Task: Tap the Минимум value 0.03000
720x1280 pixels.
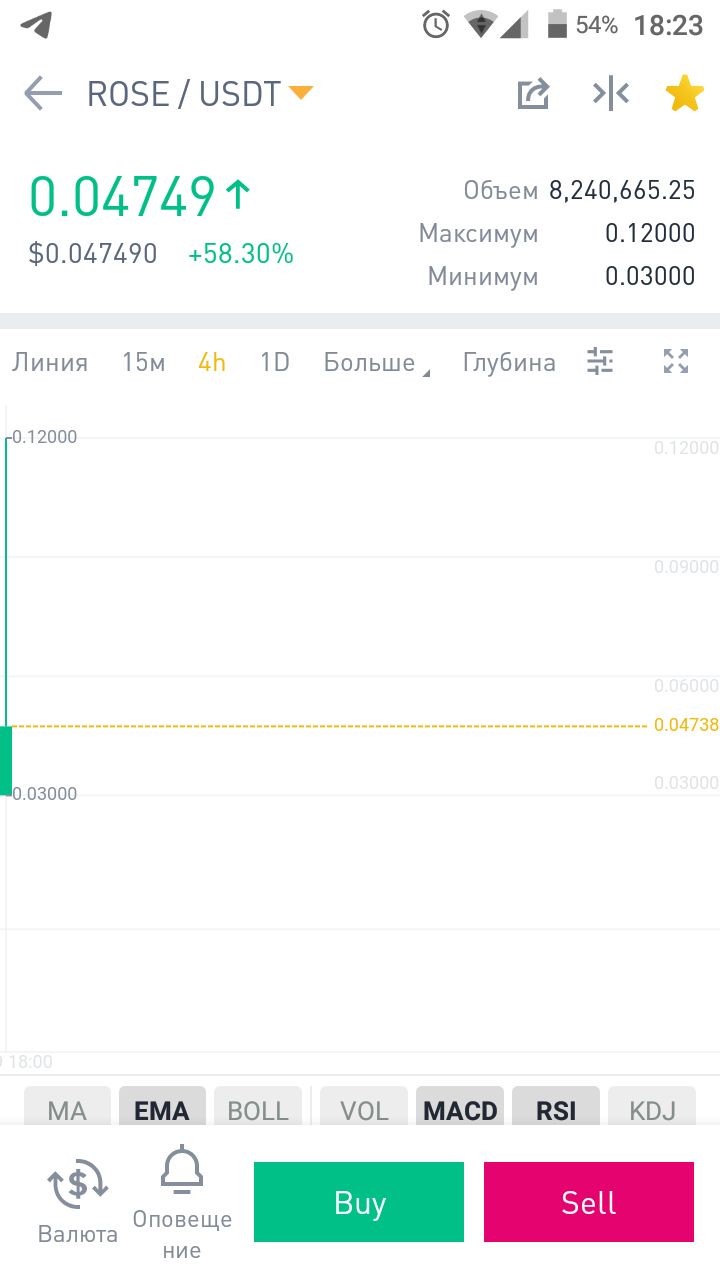Action: tap(650, 276)
